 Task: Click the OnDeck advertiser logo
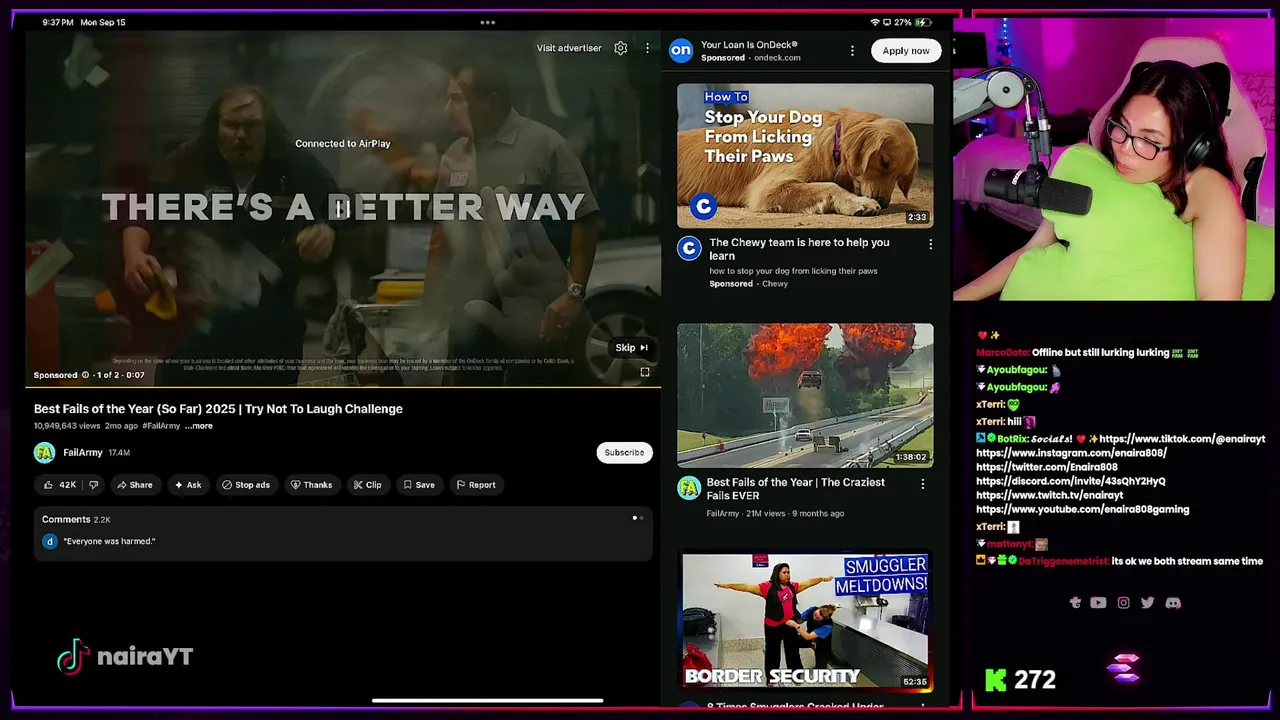(681, 50)
